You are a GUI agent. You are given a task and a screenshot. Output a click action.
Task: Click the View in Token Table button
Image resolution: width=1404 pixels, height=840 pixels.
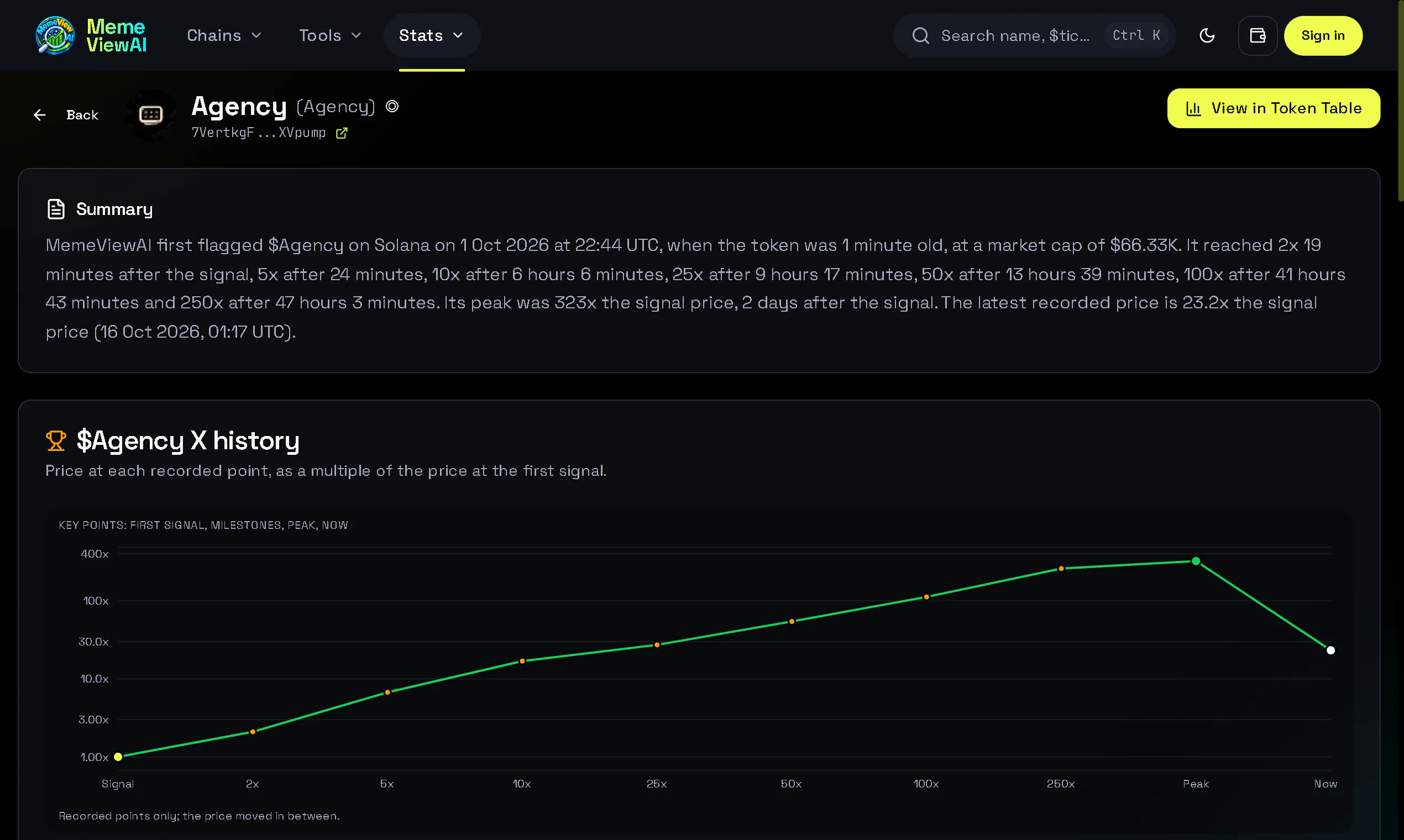click(x=1273, y=108)
